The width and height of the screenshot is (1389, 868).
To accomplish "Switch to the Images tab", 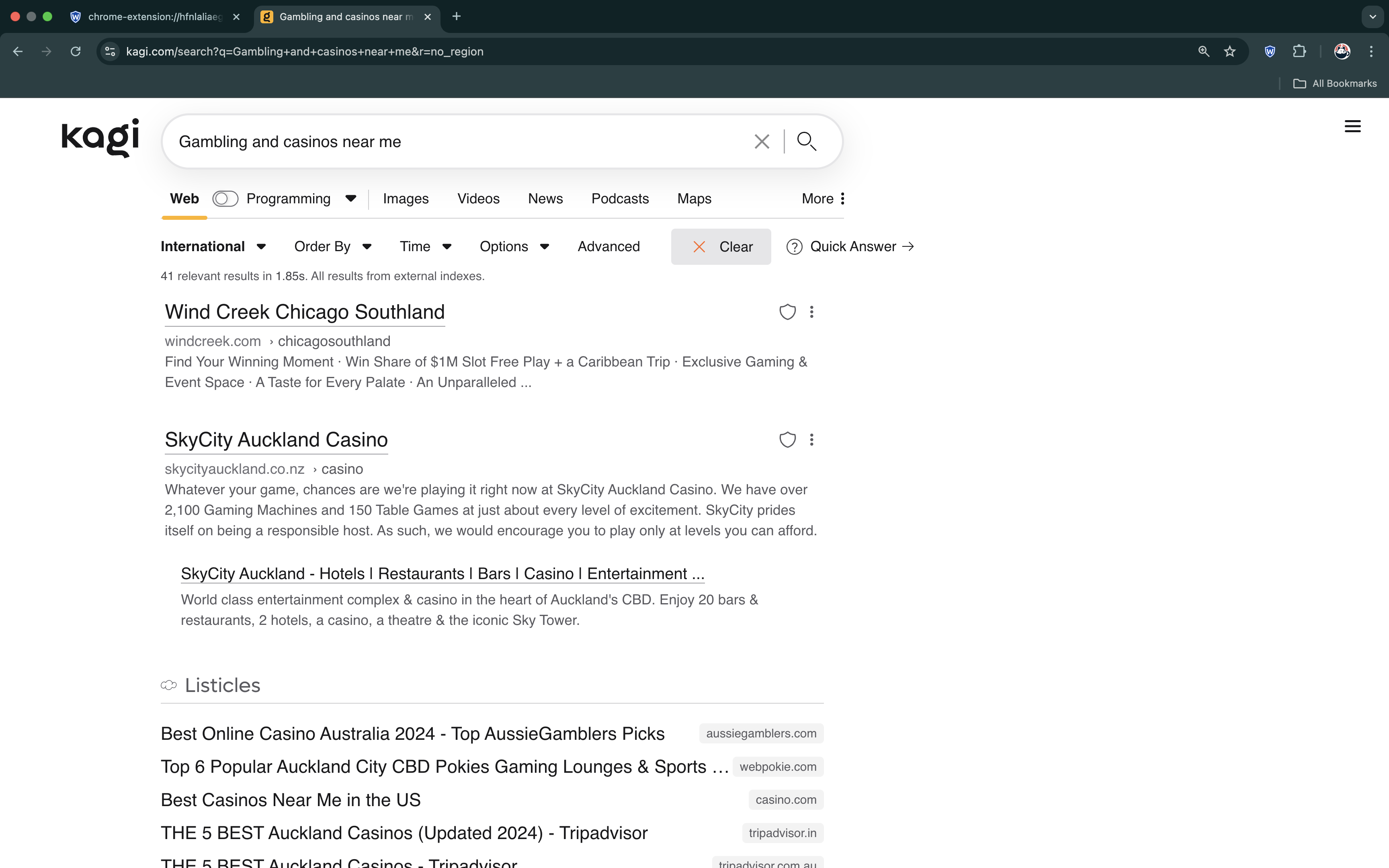I will [405, 199].
